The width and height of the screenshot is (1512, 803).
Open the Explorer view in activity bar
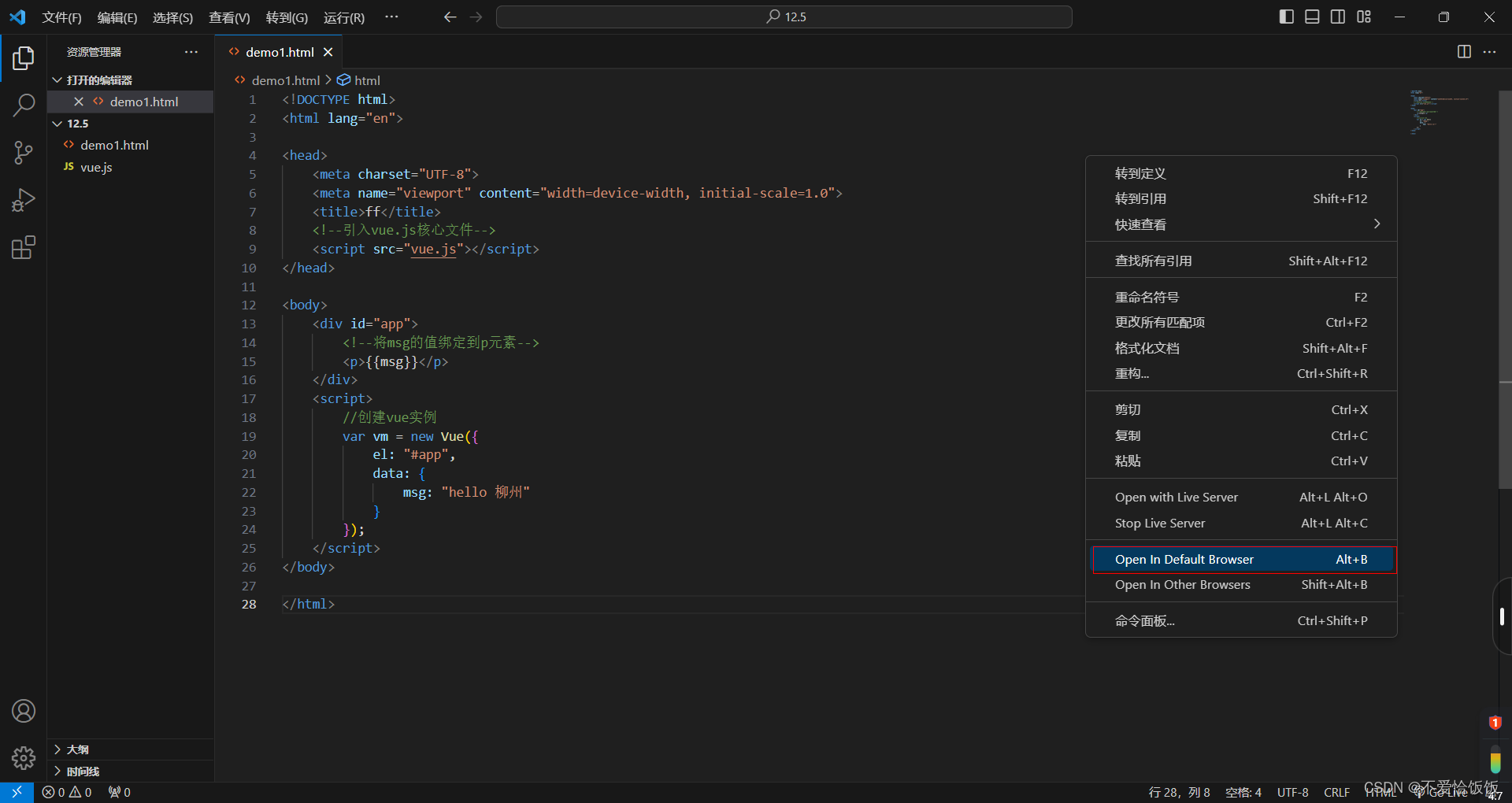click(24, 57)
